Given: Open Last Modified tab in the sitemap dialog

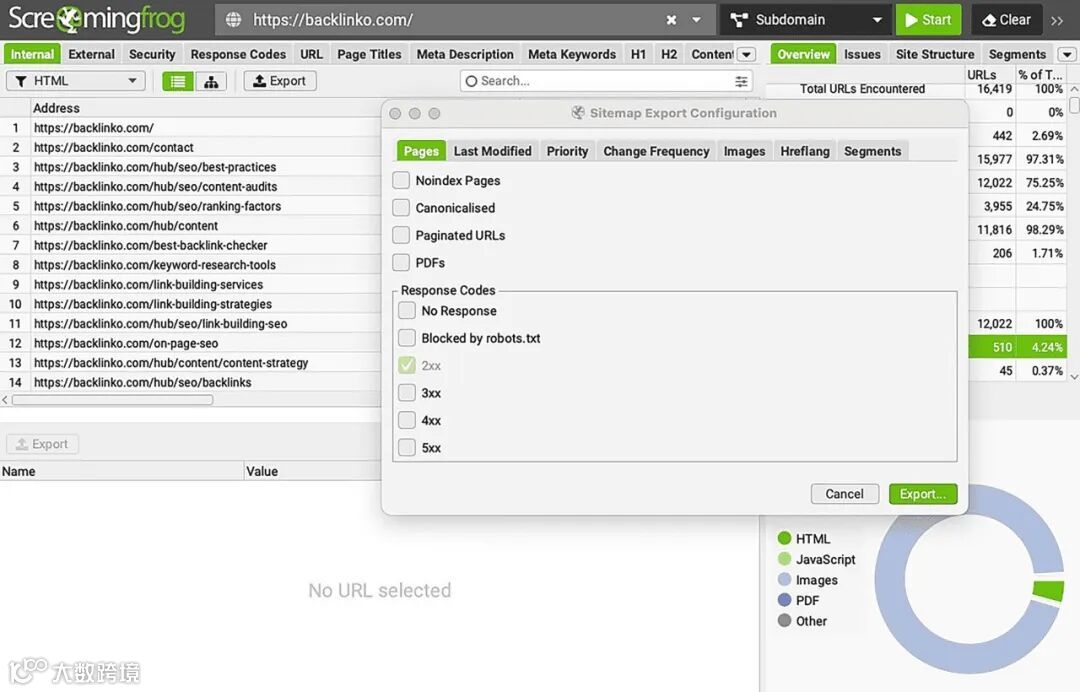Looking at the screenshot, I should [x=492, y=151].
